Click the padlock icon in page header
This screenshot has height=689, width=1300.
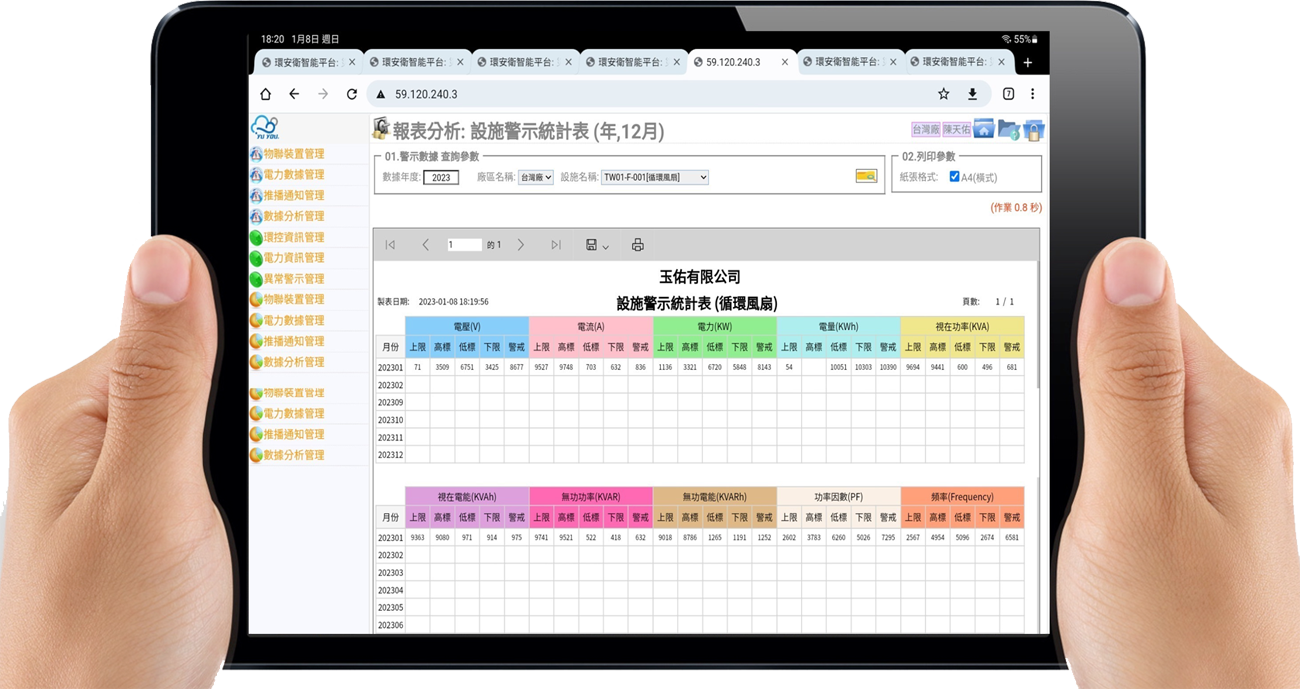pyautogui.click(x=1033, y=129)
